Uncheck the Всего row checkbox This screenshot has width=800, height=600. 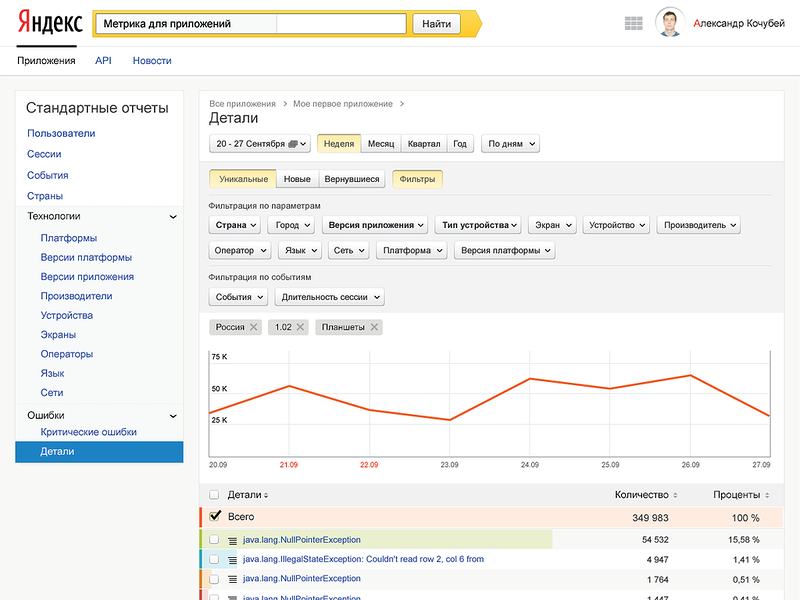click(214, 517)
